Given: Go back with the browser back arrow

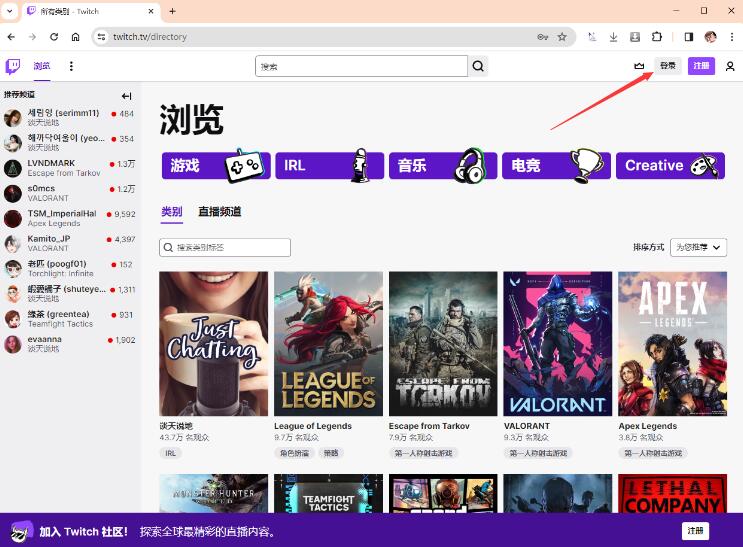Looking at the screenshot, I should click(11, 36).
